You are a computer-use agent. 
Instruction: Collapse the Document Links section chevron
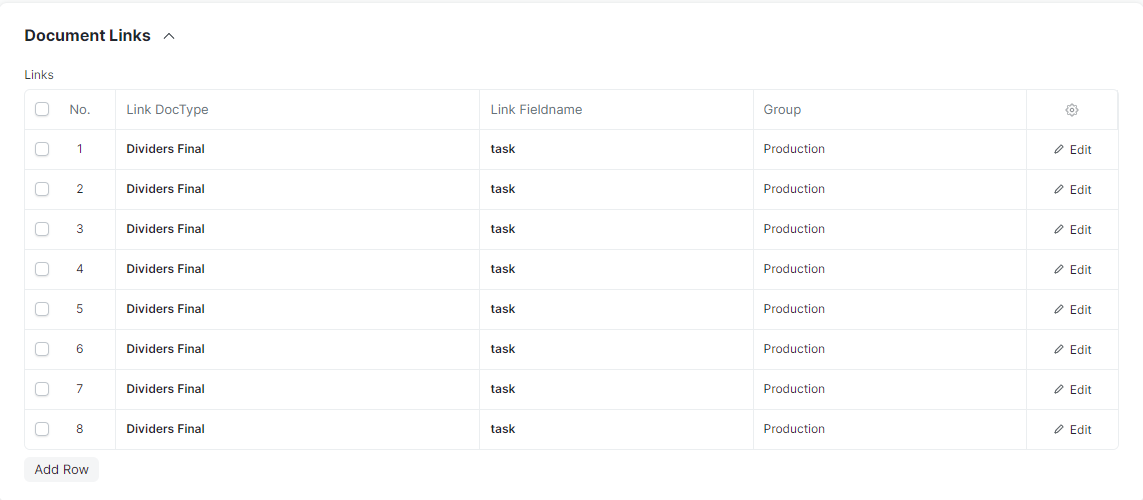tap(169, 36)
